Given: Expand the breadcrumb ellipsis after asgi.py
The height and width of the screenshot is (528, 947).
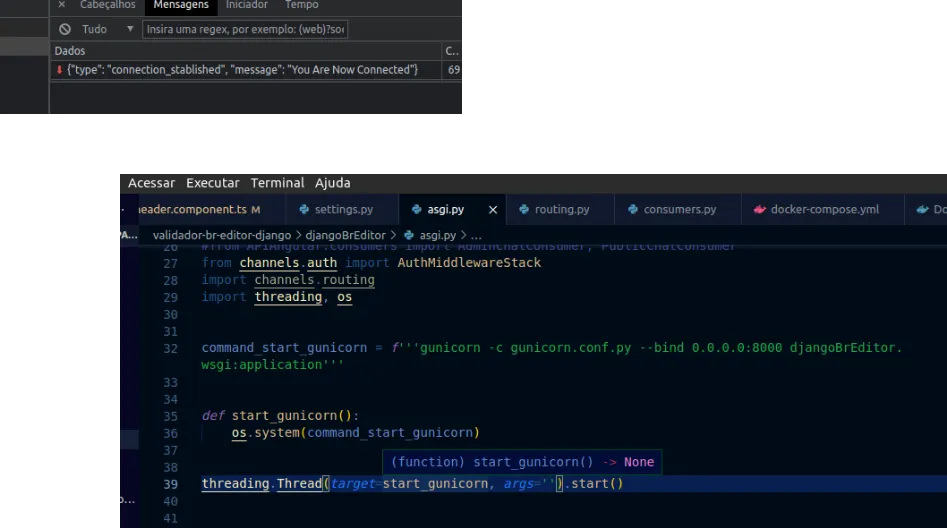Looking at the screenshot, I should pyautogui.click(x=476, y=234).
